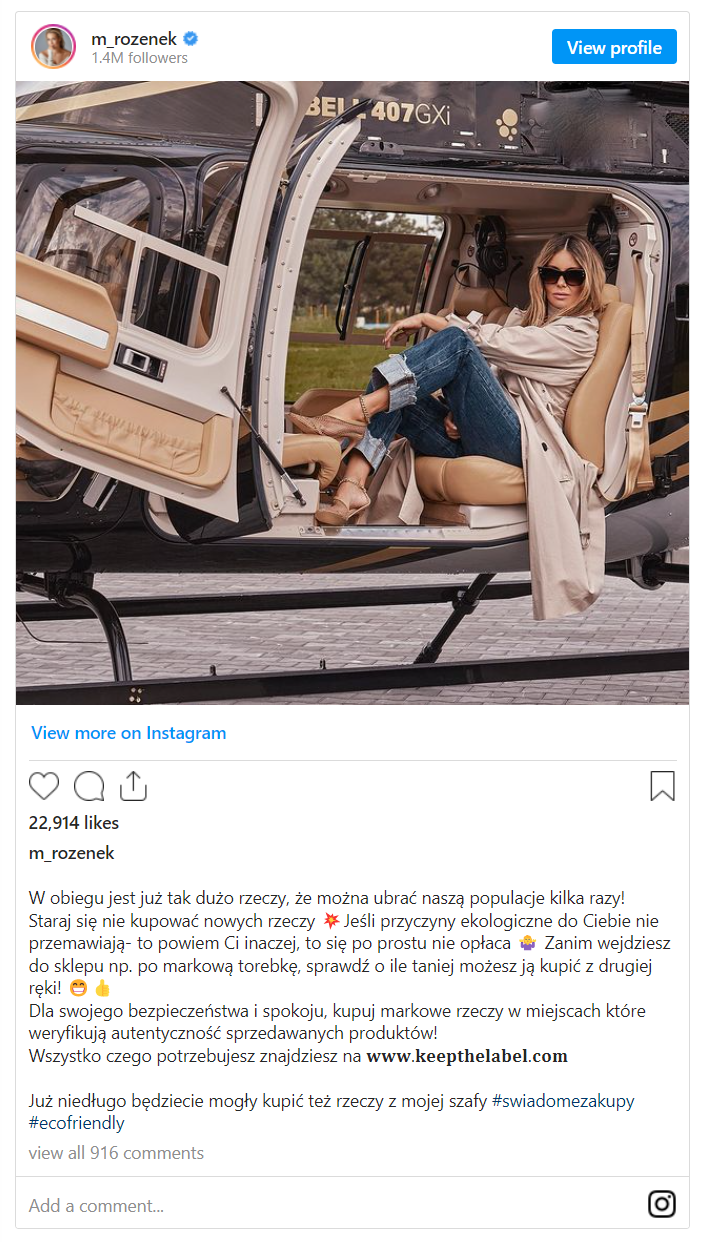Save the post with the bookmark icon
705x1242 pixels.
[662, 786]
